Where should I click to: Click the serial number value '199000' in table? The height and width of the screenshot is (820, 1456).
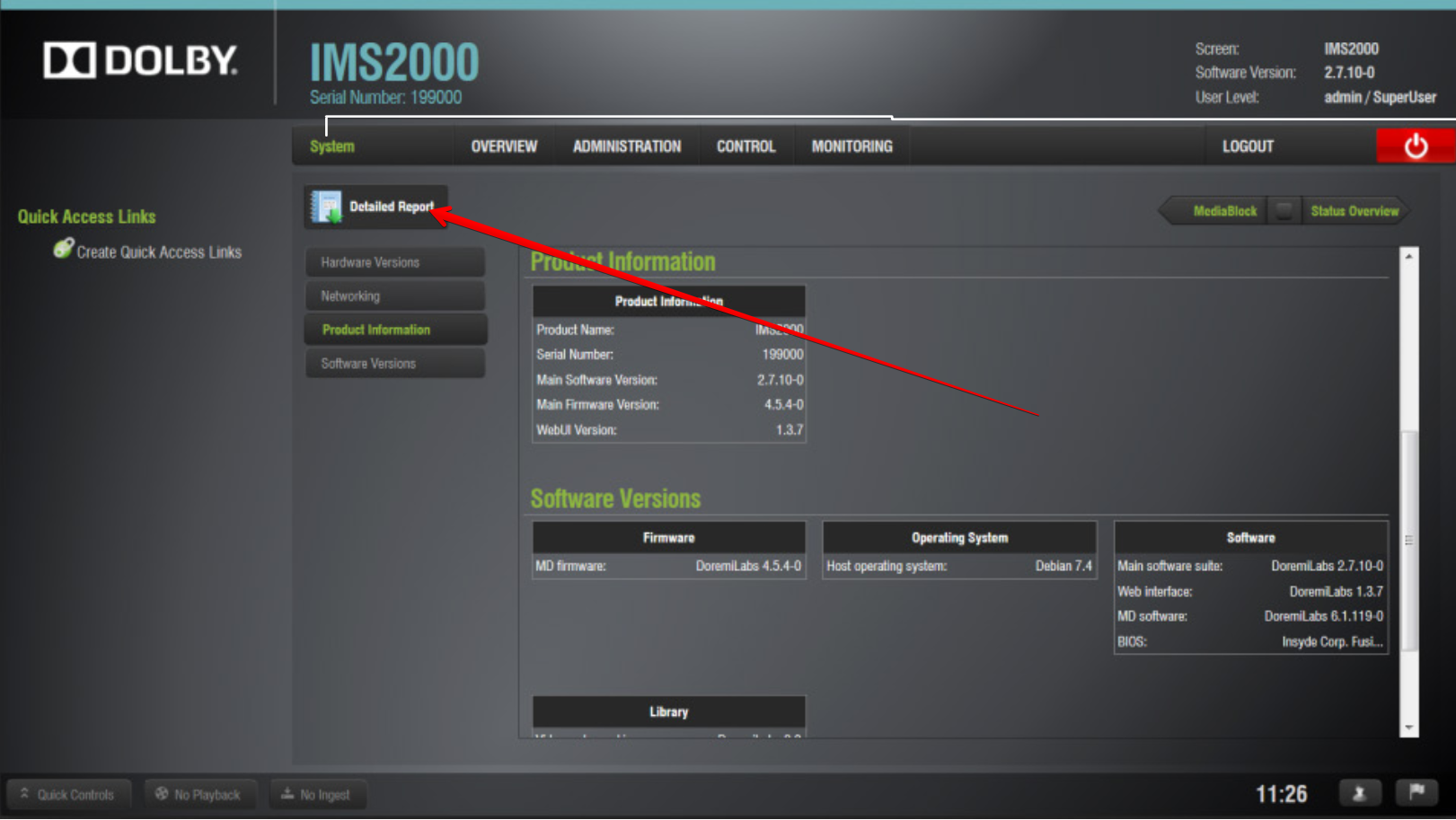(x=782, y=355)
